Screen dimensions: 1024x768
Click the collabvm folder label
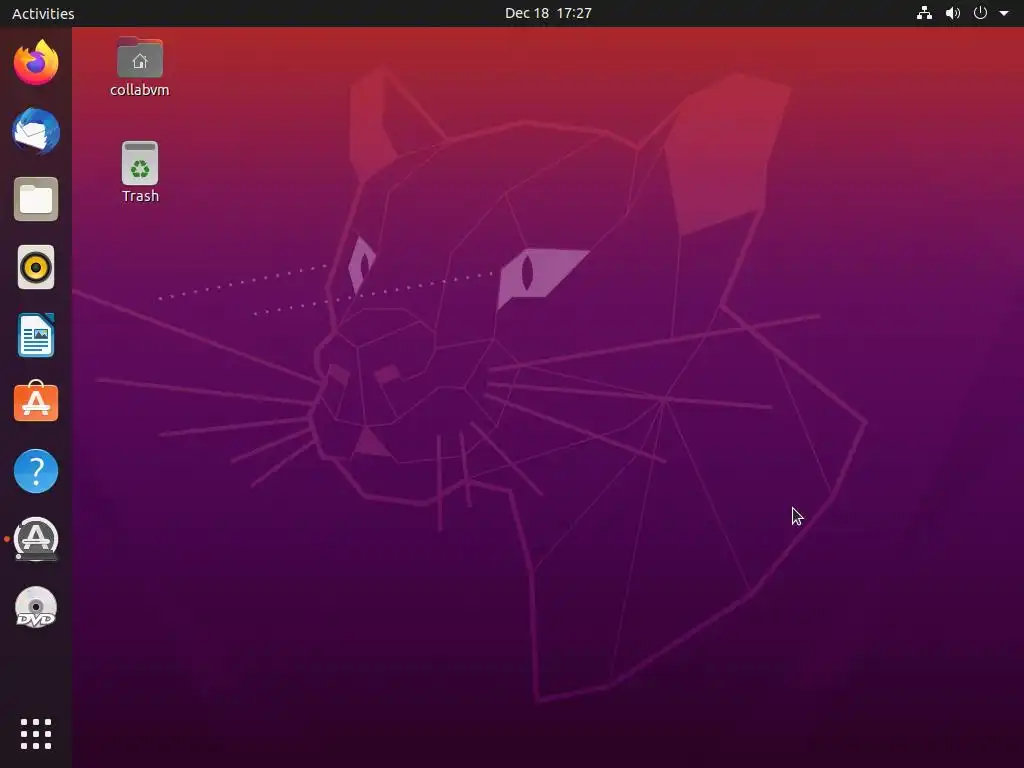[x=140, y=90]
